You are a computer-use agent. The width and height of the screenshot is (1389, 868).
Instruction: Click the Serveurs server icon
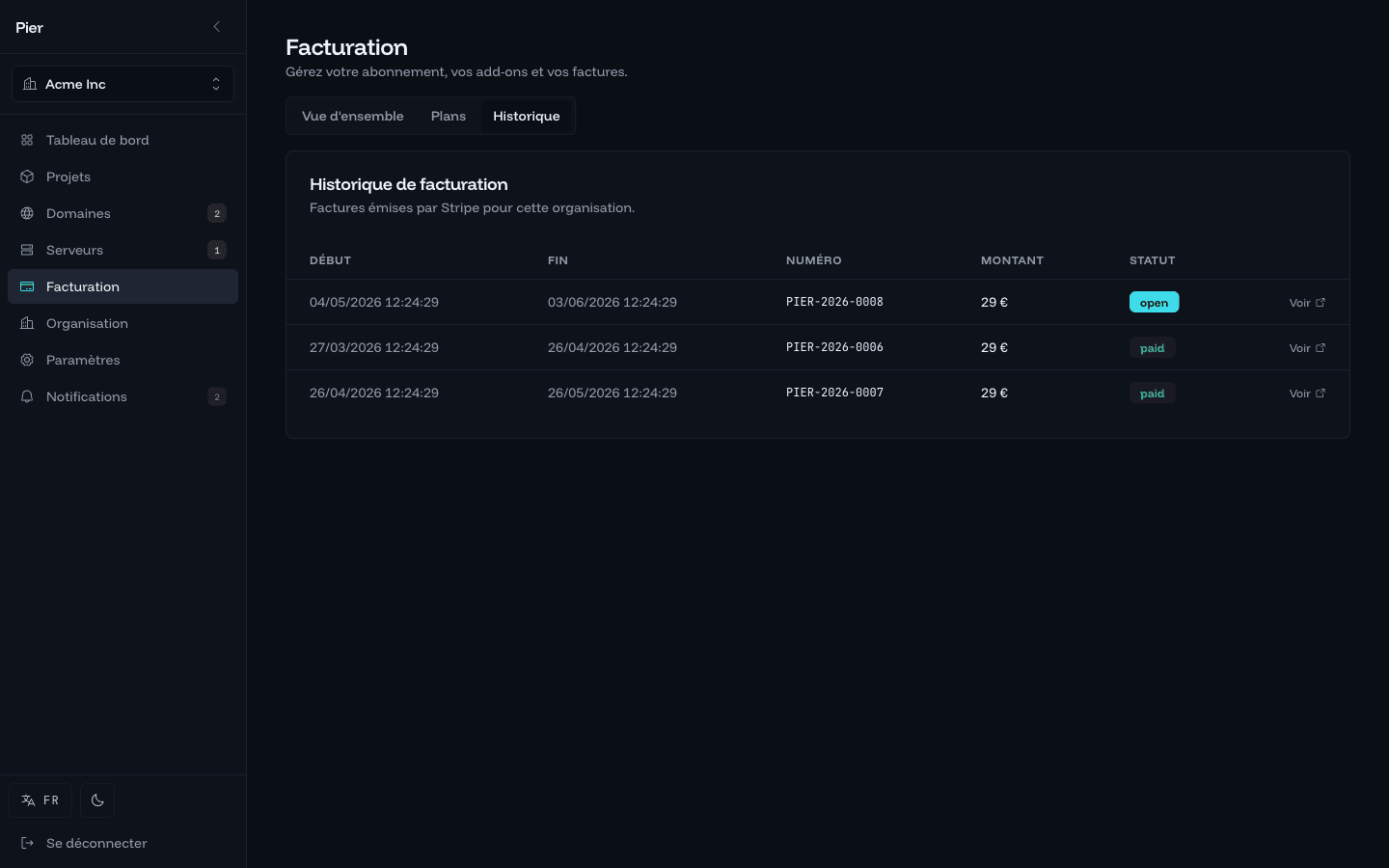27,250
